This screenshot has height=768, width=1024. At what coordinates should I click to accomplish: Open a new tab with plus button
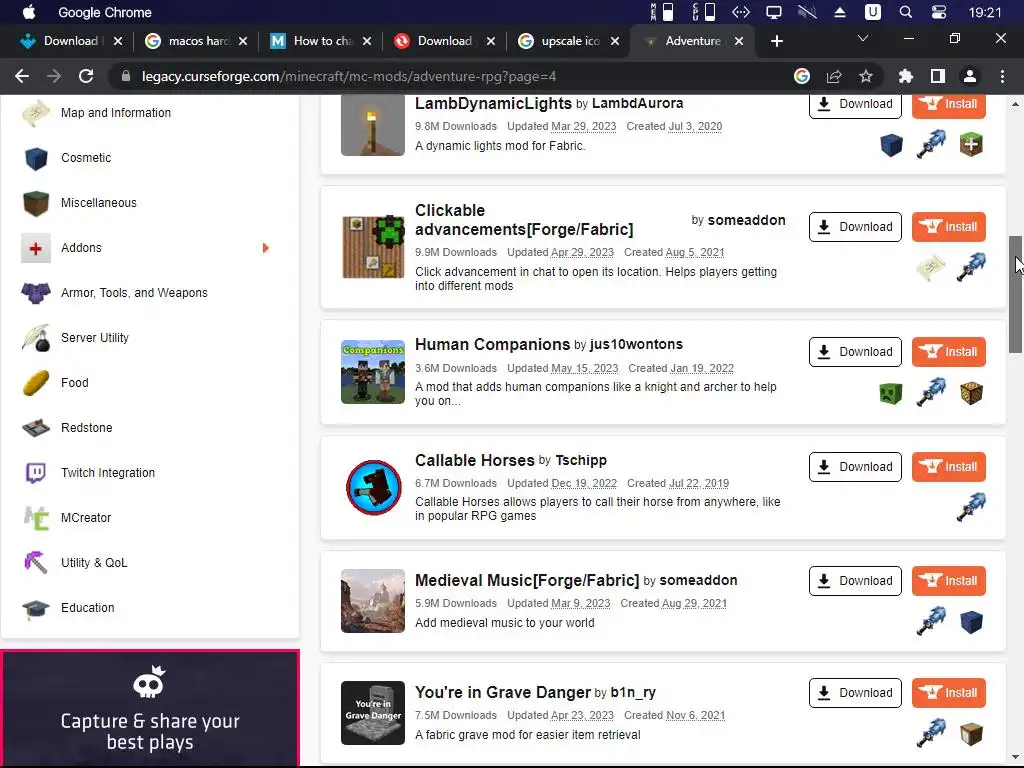tap(776, 41)
